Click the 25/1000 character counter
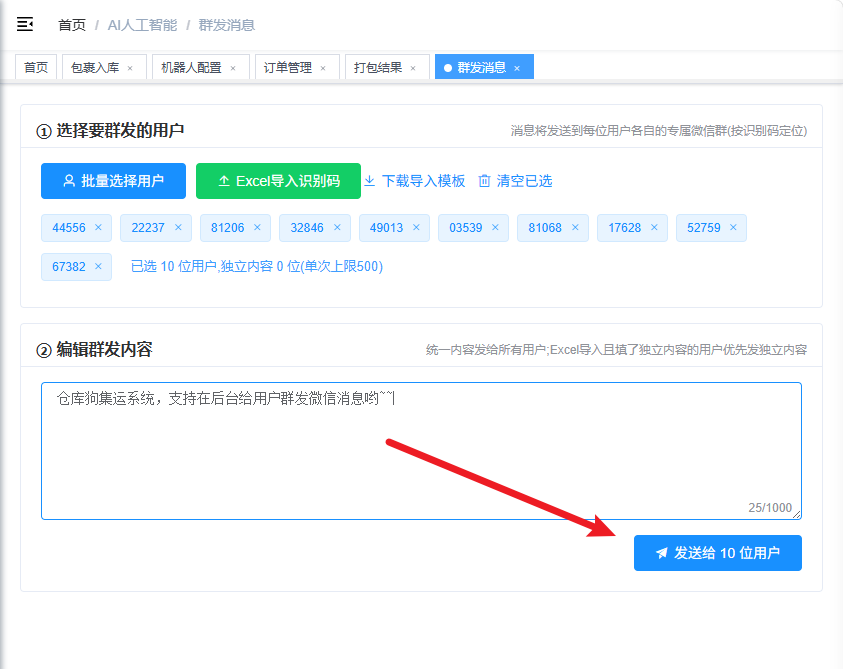The image size is (843, 669). (770, 508)
